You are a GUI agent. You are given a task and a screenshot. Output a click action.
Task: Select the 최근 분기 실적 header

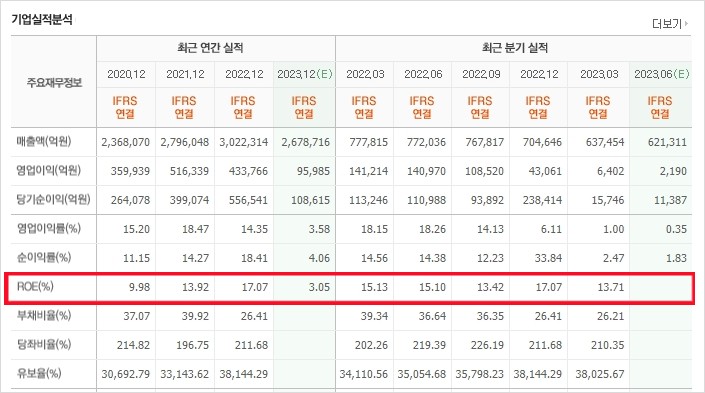click(x=515, y=48)
